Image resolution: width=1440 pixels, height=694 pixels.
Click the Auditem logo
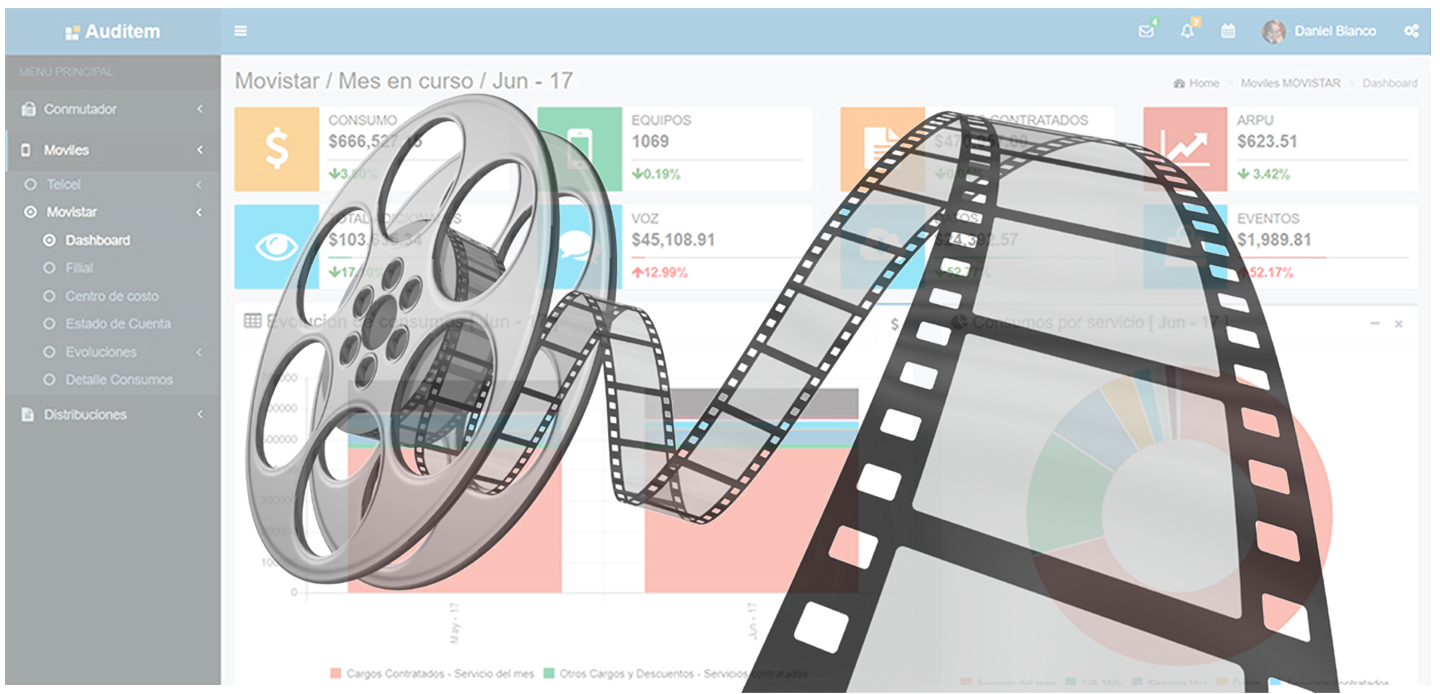coord(112,31)
